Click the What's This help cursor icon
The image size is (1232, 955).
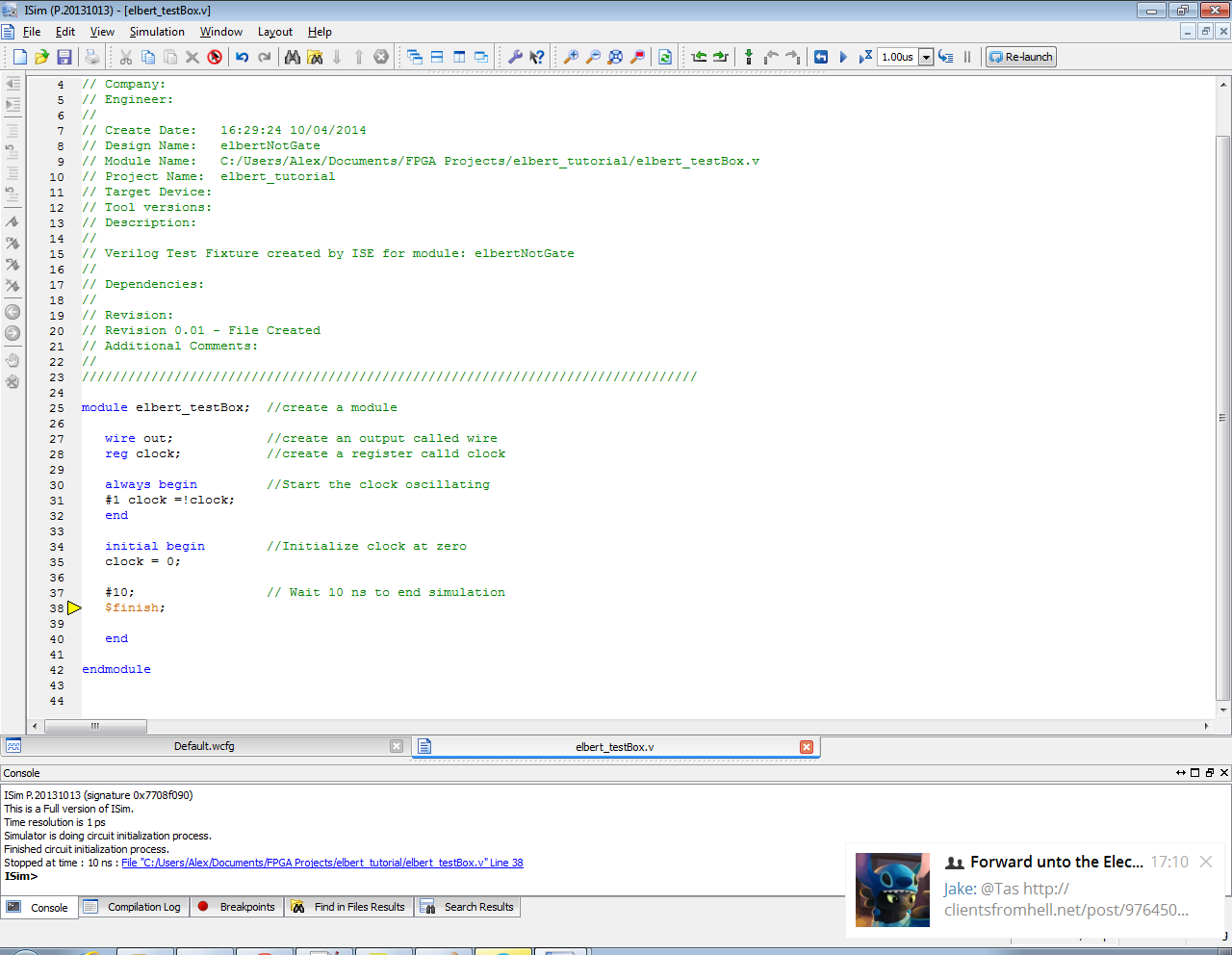pyautogui.click(x=537, y=57)
